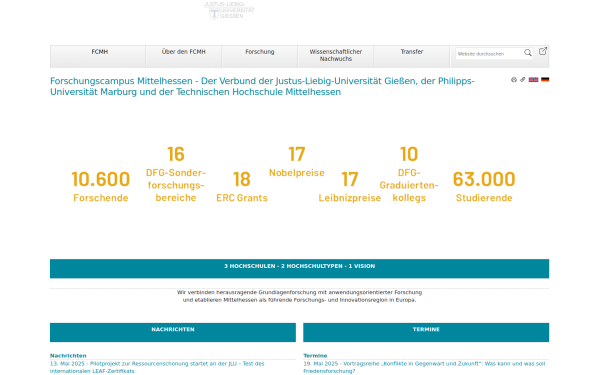Click the 3 Hochschulen - 2 Hochschultypen banner

pyautogui.click(x=299, y=269)
